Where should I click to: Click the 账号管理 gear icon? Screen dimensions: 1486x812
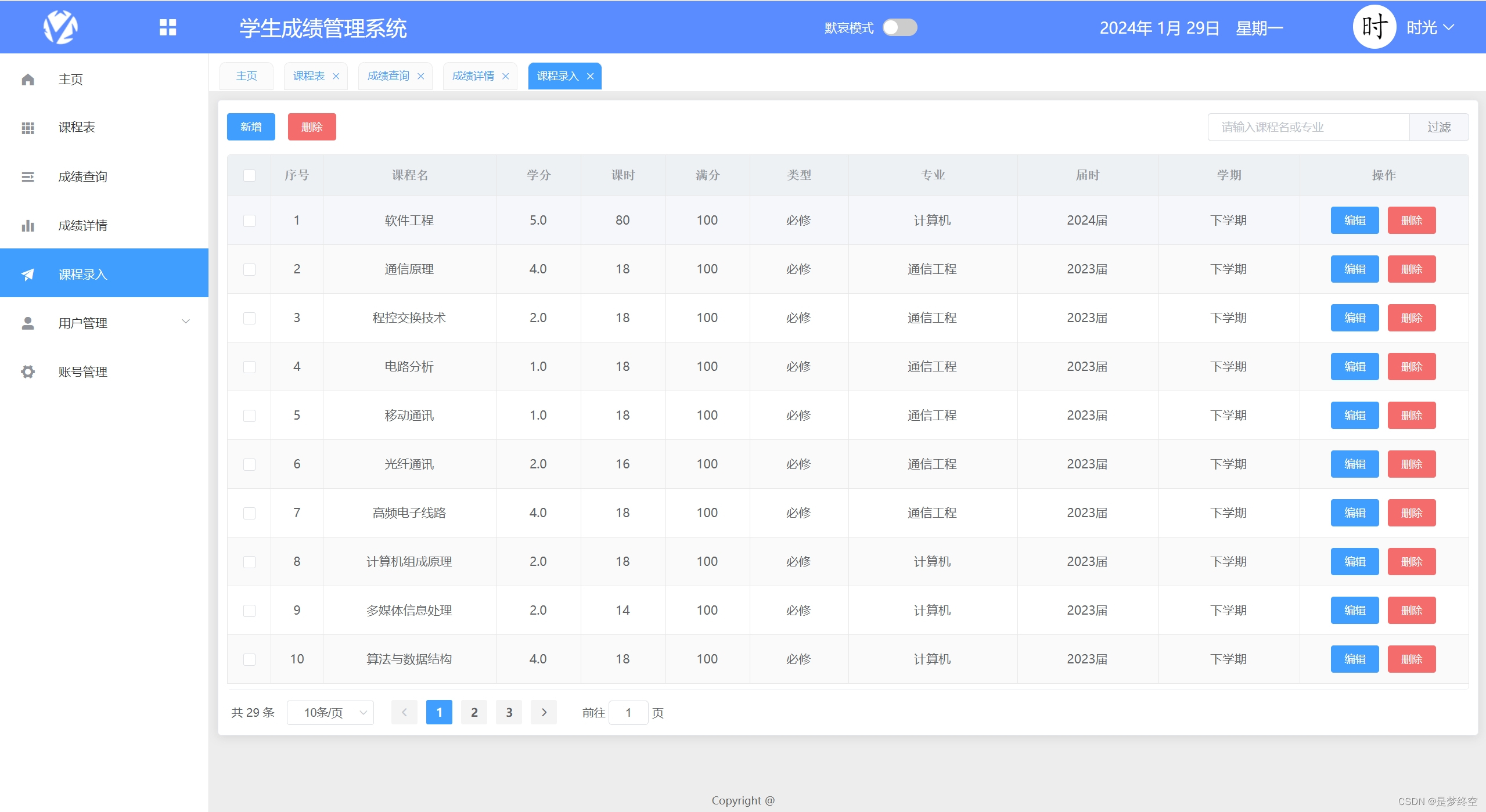[x=27, y=371]
